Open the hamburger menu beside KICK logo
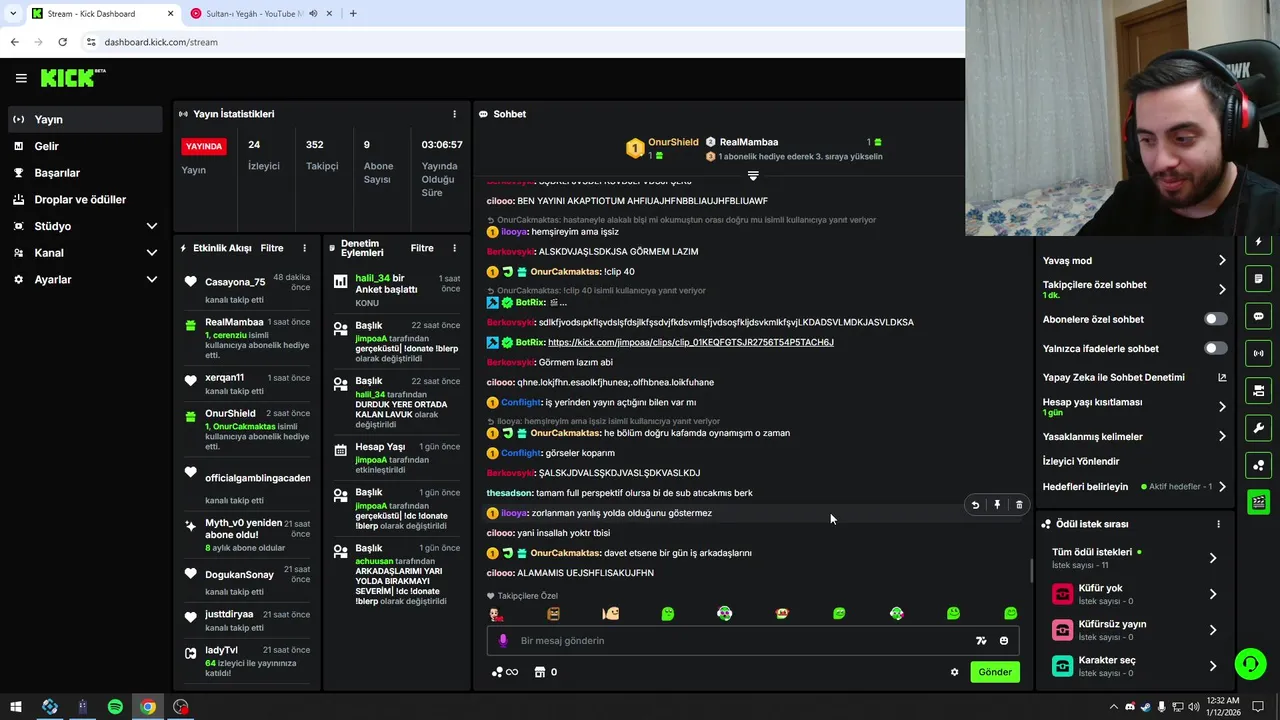The height and width of the screenshot is (720, 1280). (x=21, y=78)
